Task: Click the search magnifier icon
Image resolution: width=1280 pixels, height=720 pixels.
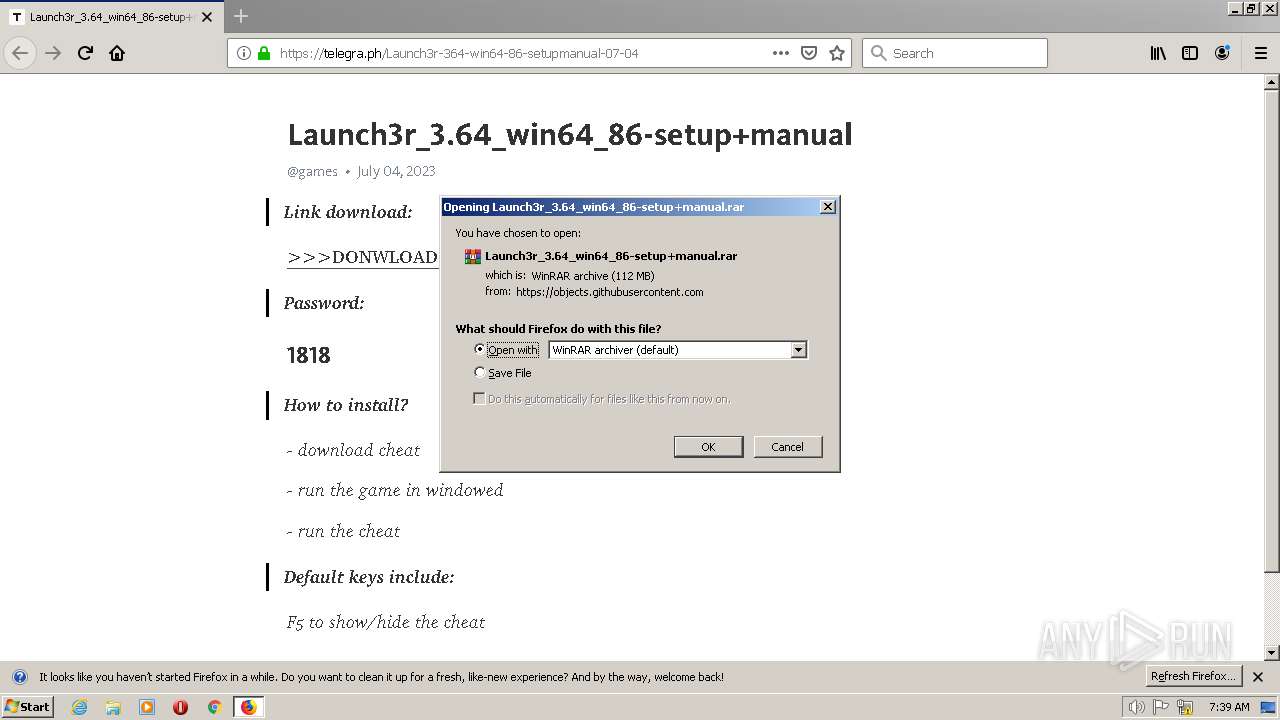Action: 879,53
